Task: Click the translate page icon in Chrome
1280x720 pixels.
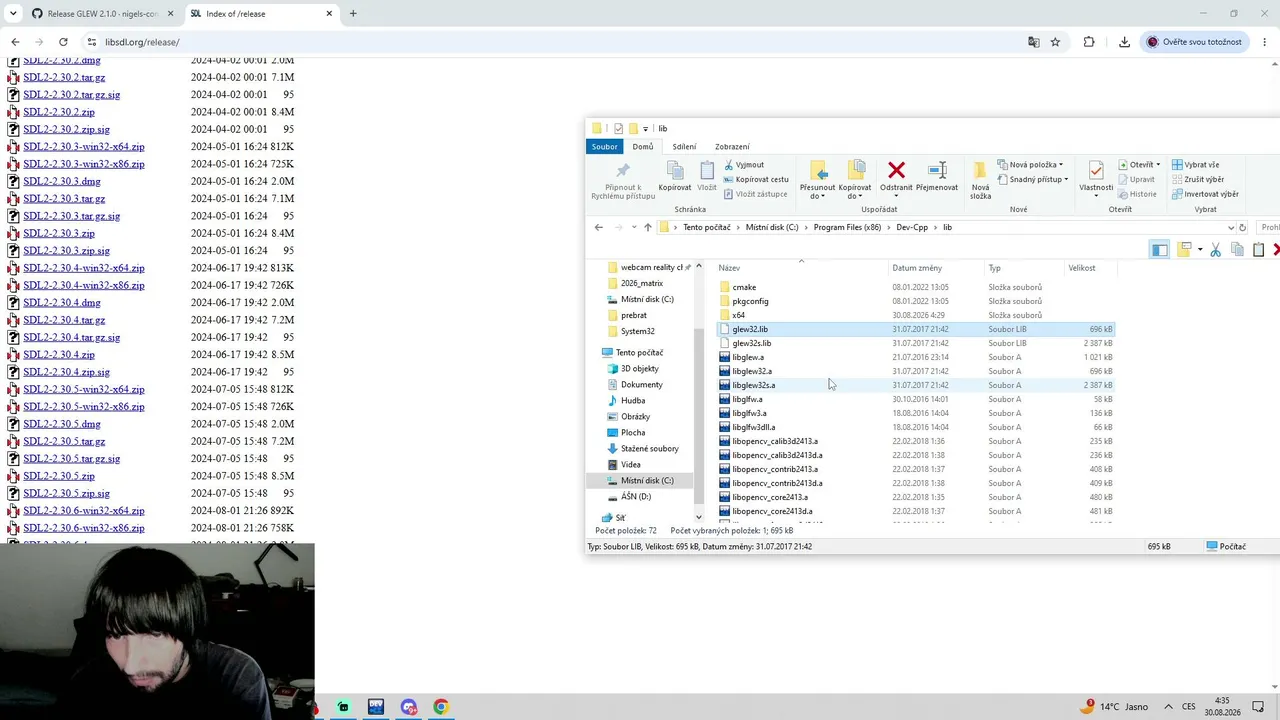Action: [1034, 42]
